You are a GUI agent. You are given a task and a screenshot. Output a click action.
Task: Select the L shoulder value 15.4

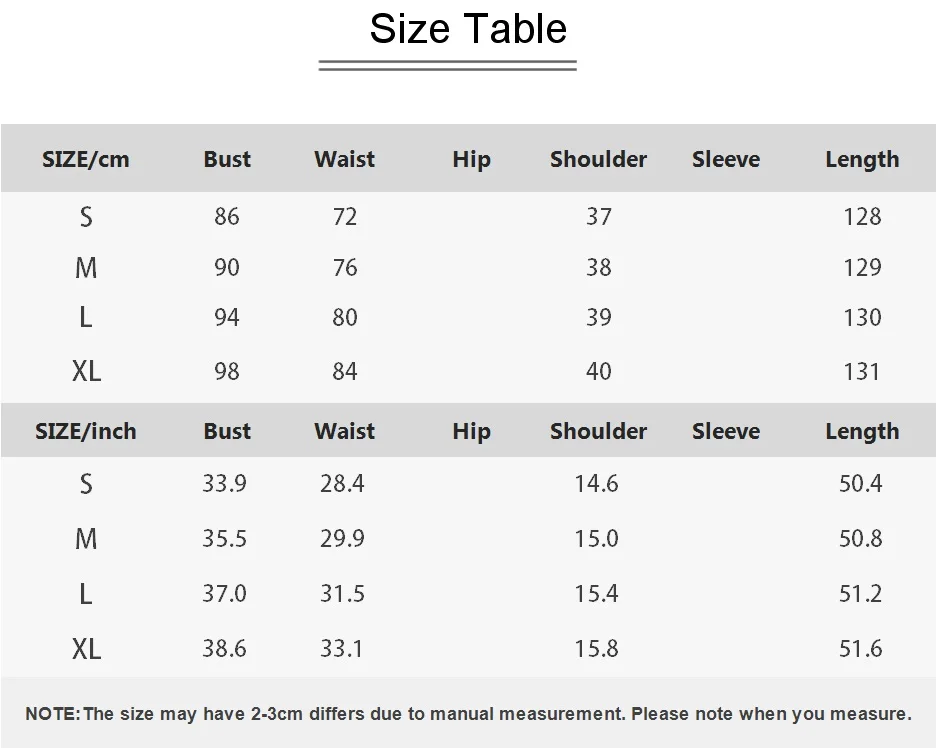click(596, 593)
